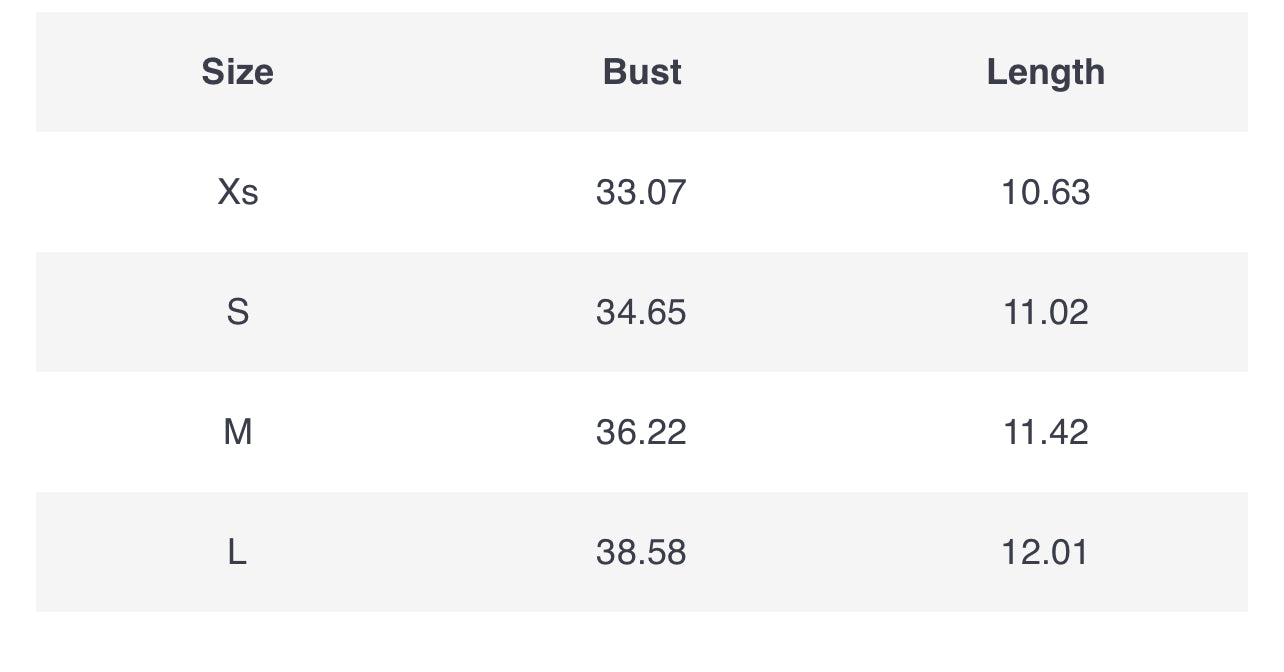Select the Length column header
The width and height of the screenshot is (1284, 672).
click(x=1045, y=72)
